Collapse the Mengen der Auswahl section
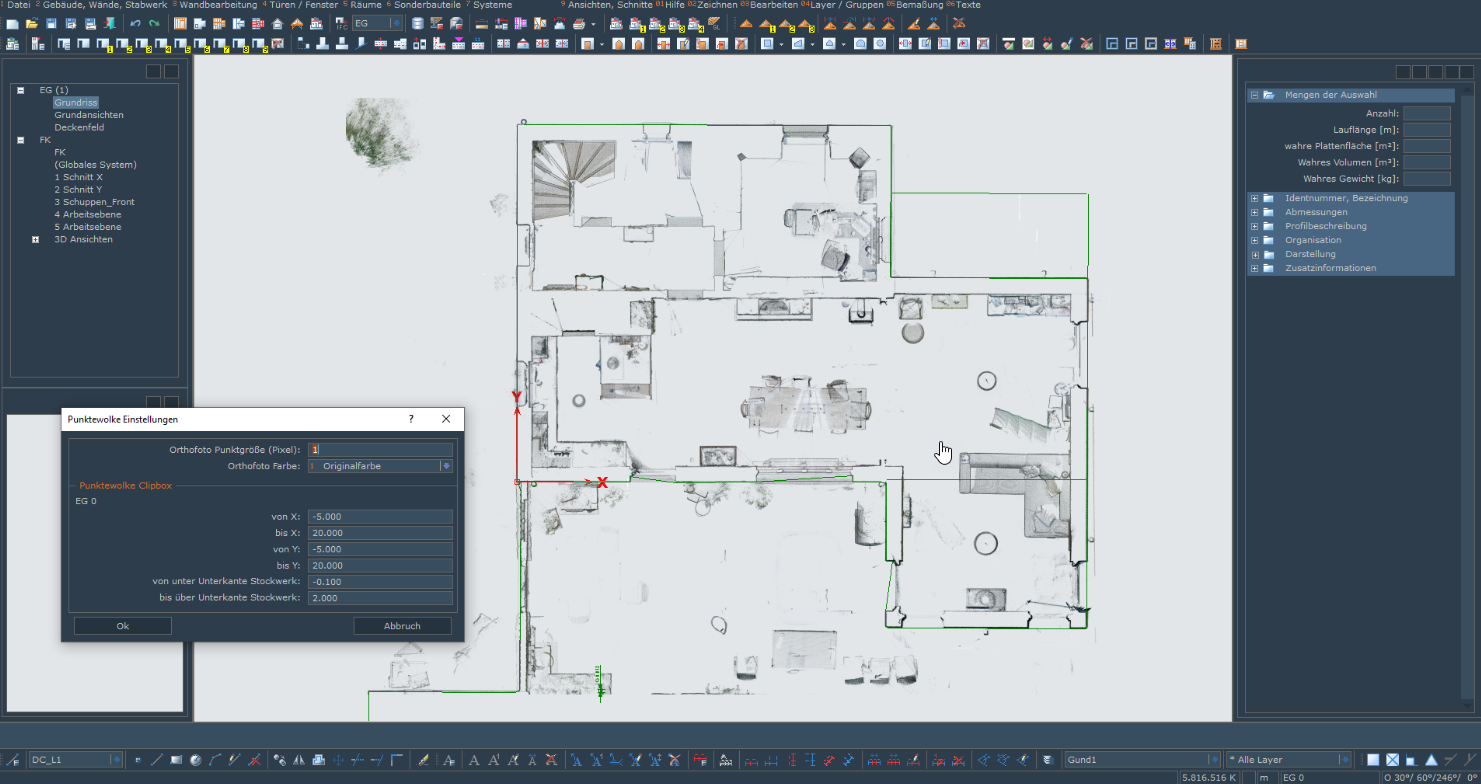The width and height of the screenshot is (1481, 784). coord(1254,95)
